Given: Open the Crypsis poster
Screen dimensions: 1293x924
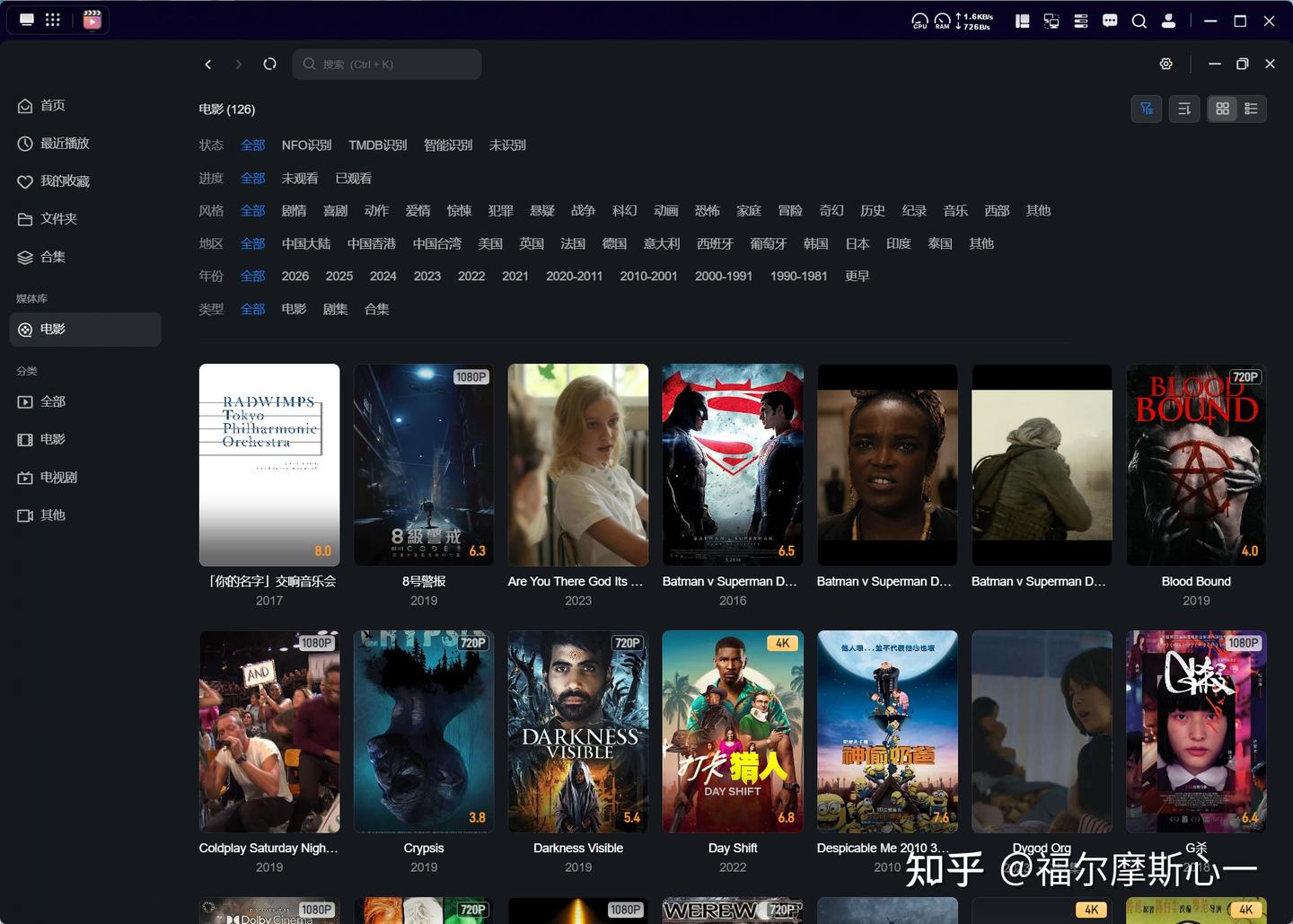Looking at the screenshot, I should click(424, 731).
